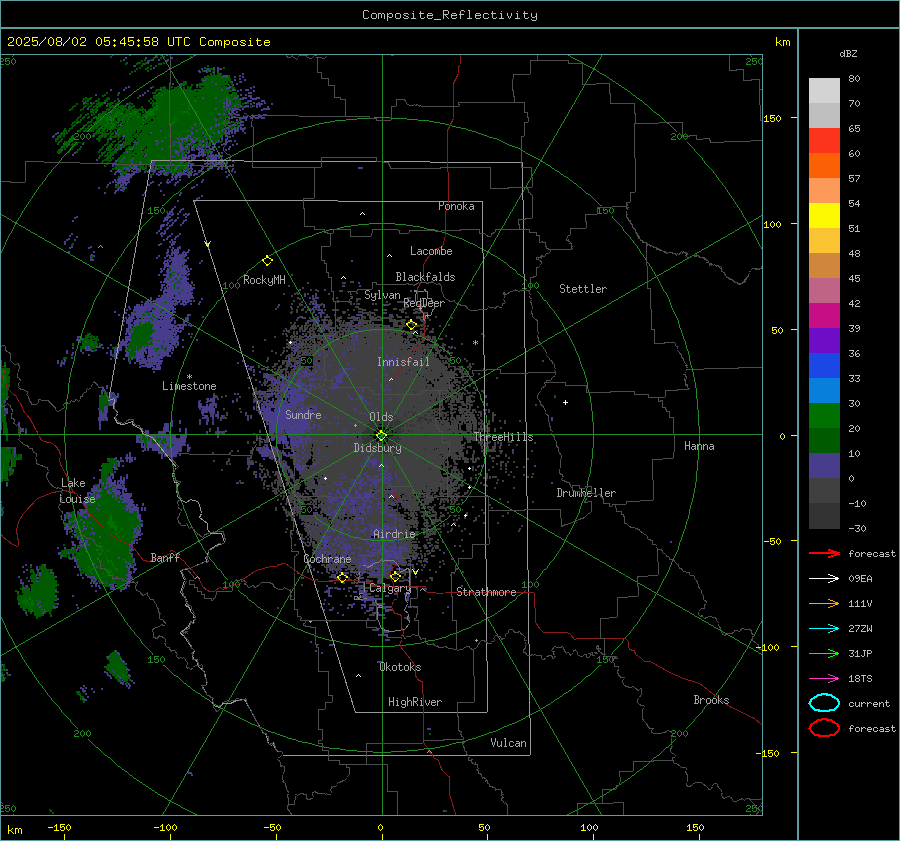This screenshot has height=841, width=900.
Task: Click the 'Cochrane' label
Action: click(327, 559)
